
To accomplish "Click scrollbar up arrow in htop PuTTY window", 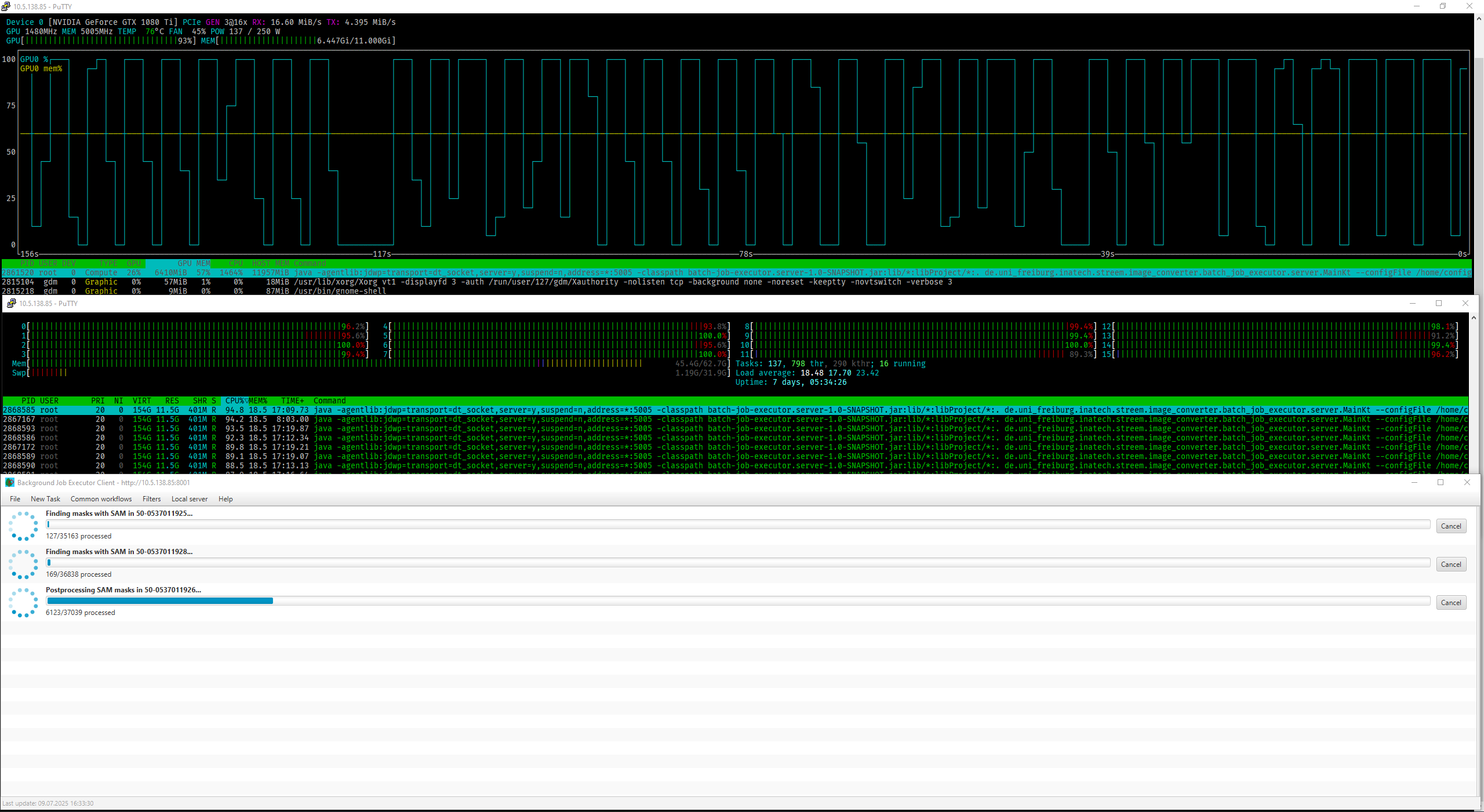I will point(1474,318).
